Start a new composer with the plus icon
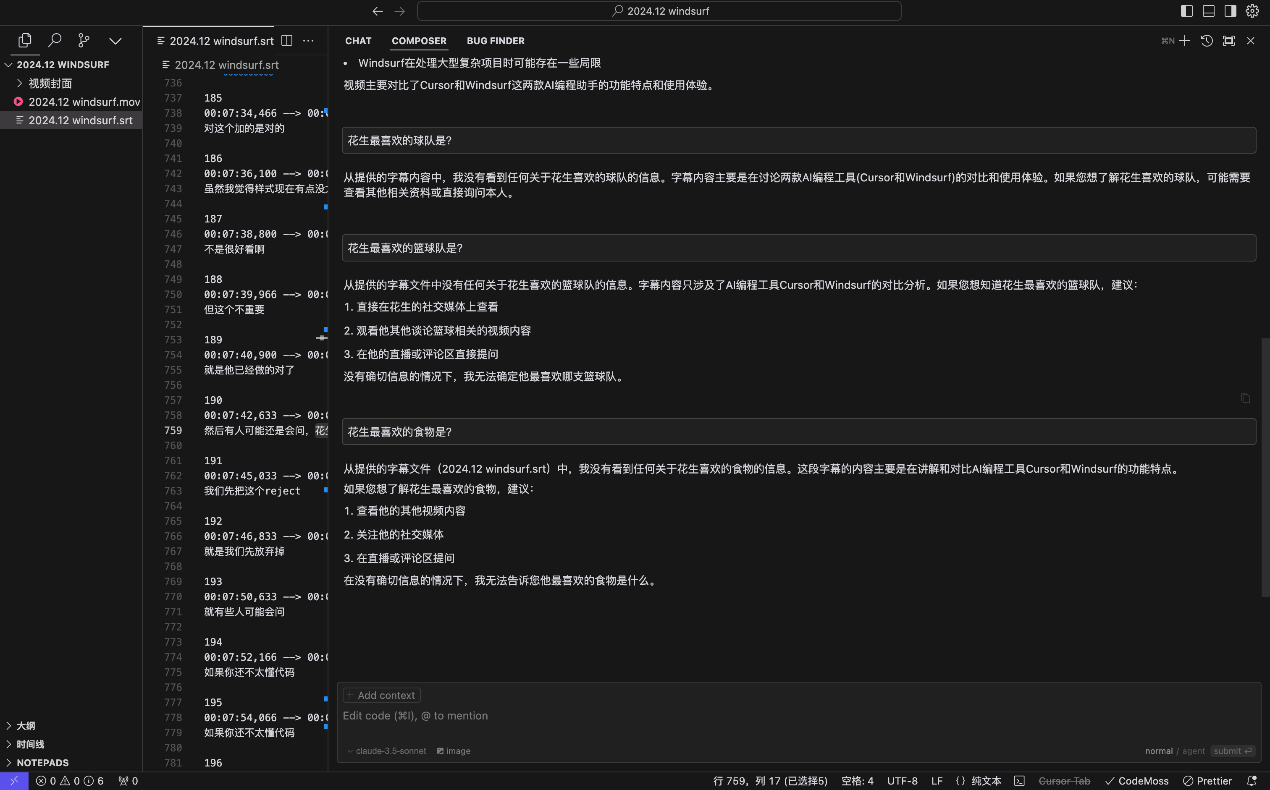Image resolution: width=1270 pixels, height=790 pixels. [1184, 41]
